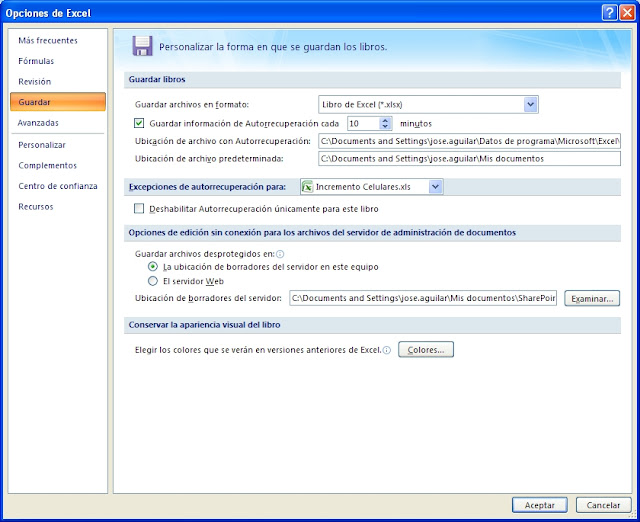The width and height of the screenshot is (640, 522).
Task: Click the Autorrecuperación minutes value field
Action: pyautogui.click(x=363, y=123)
